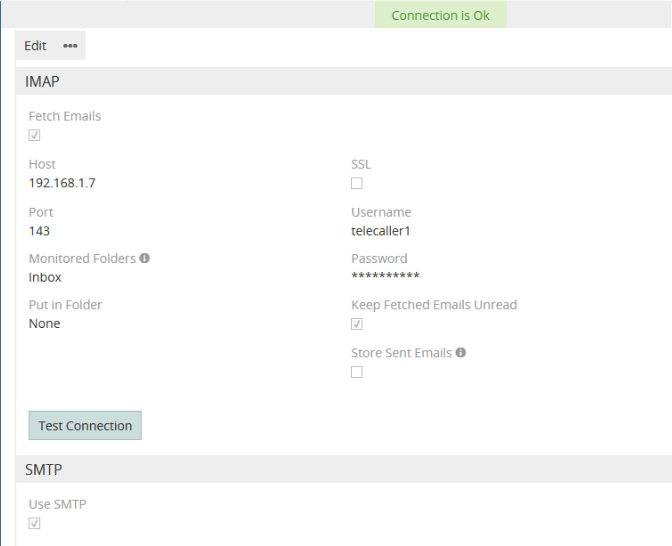Click the Store Sent Emails info icon
Screen dimensions: 672x546
[461, 352]
